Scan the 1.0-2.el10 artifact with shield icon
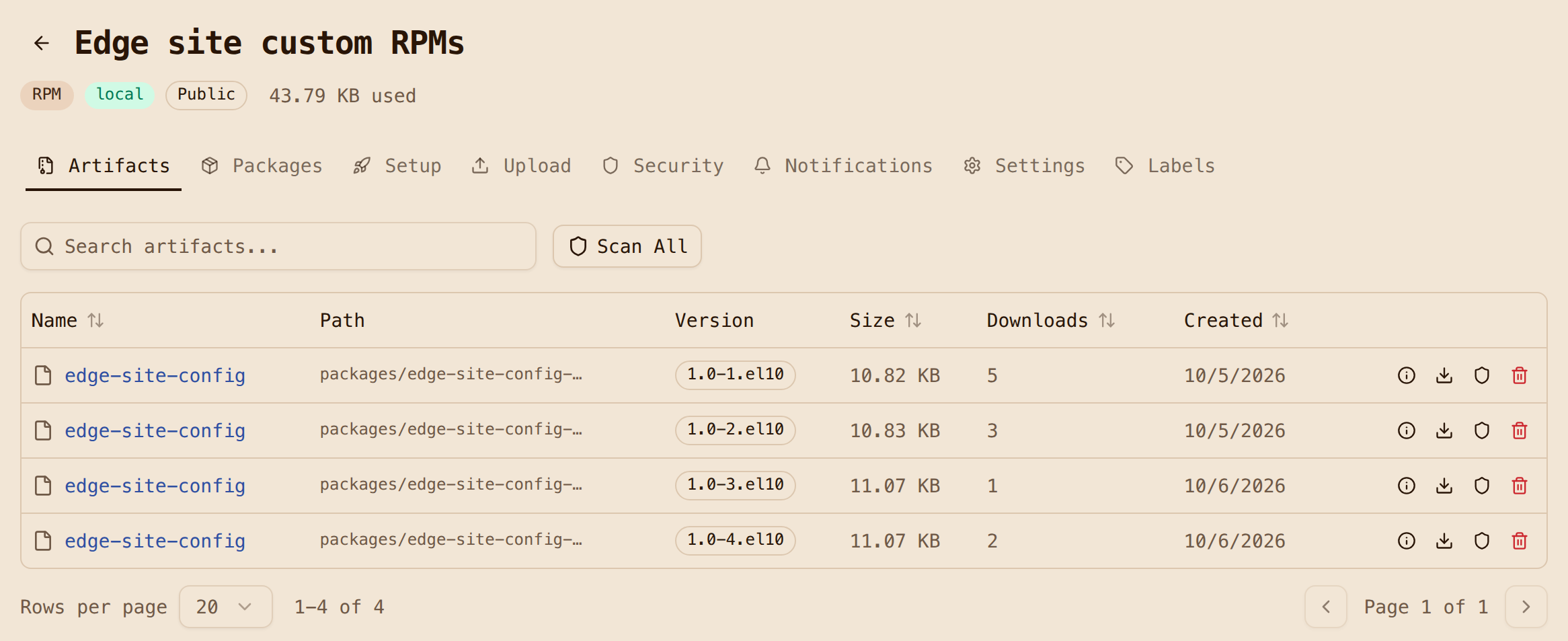The height and width of the screenshot is (641, 1568). 1482,430
